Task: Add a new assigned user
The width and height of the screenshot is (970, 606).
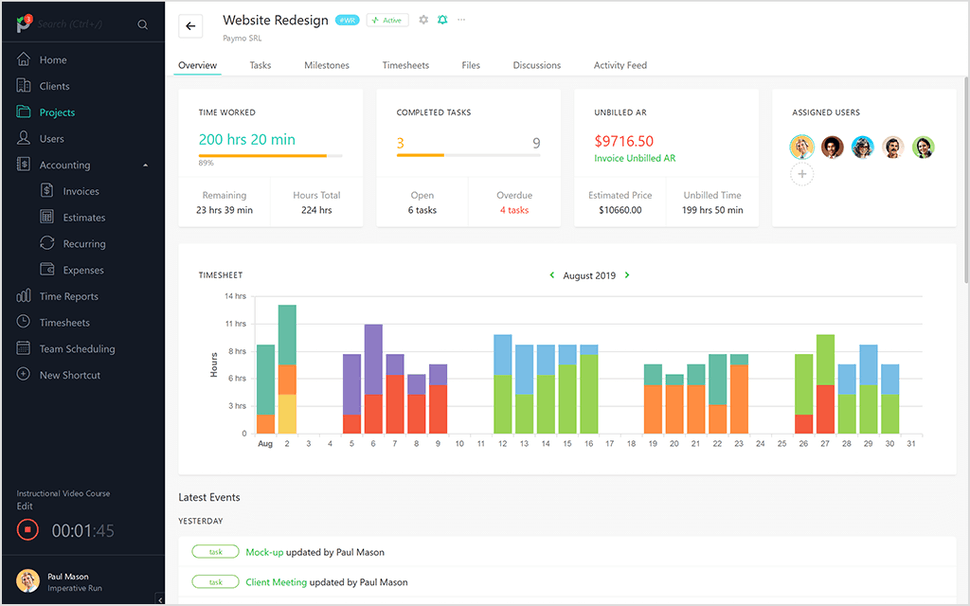Action: tap(802, 174)
